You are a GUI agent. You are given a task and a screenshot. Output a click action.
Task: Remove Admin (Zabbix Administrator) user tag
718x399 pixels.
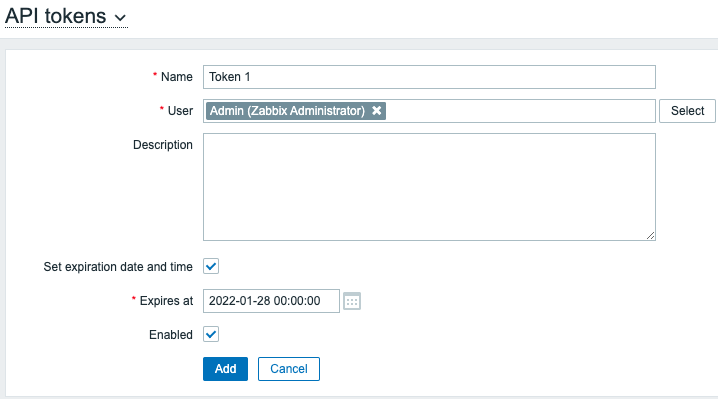(376, 111)
